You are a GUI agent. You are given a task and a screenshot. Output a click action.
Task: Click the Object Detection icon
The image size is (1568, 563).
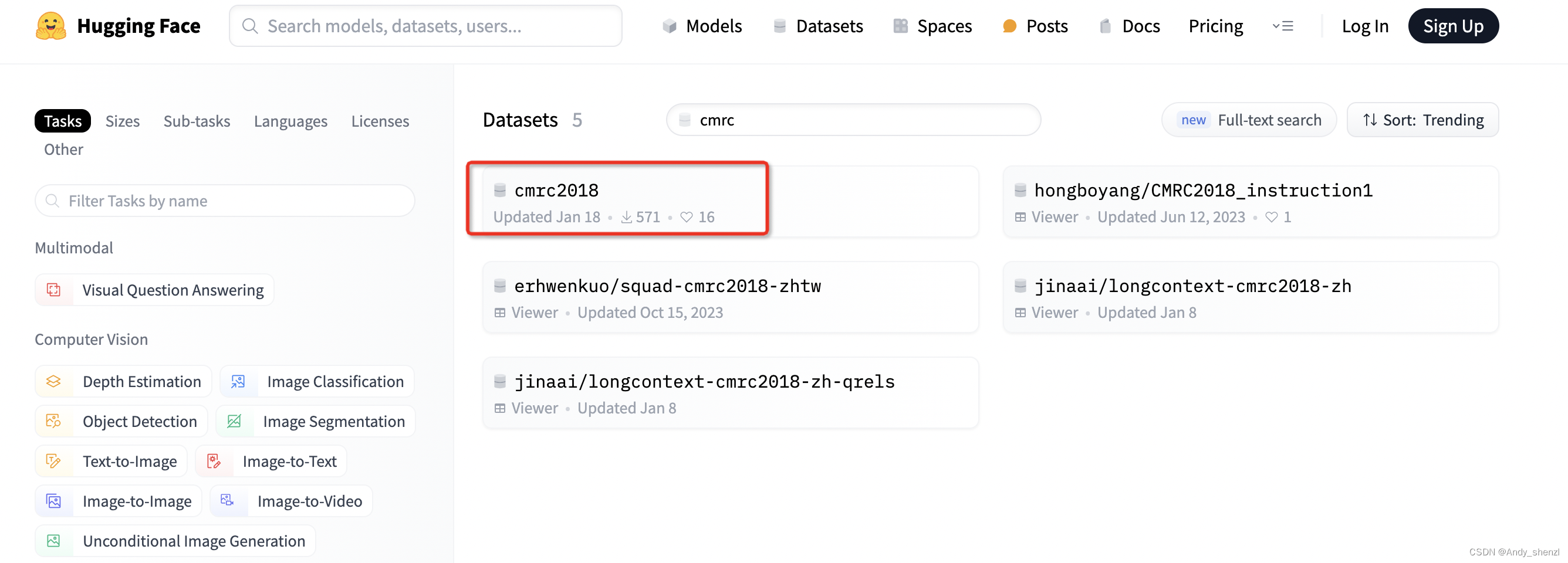53,421
